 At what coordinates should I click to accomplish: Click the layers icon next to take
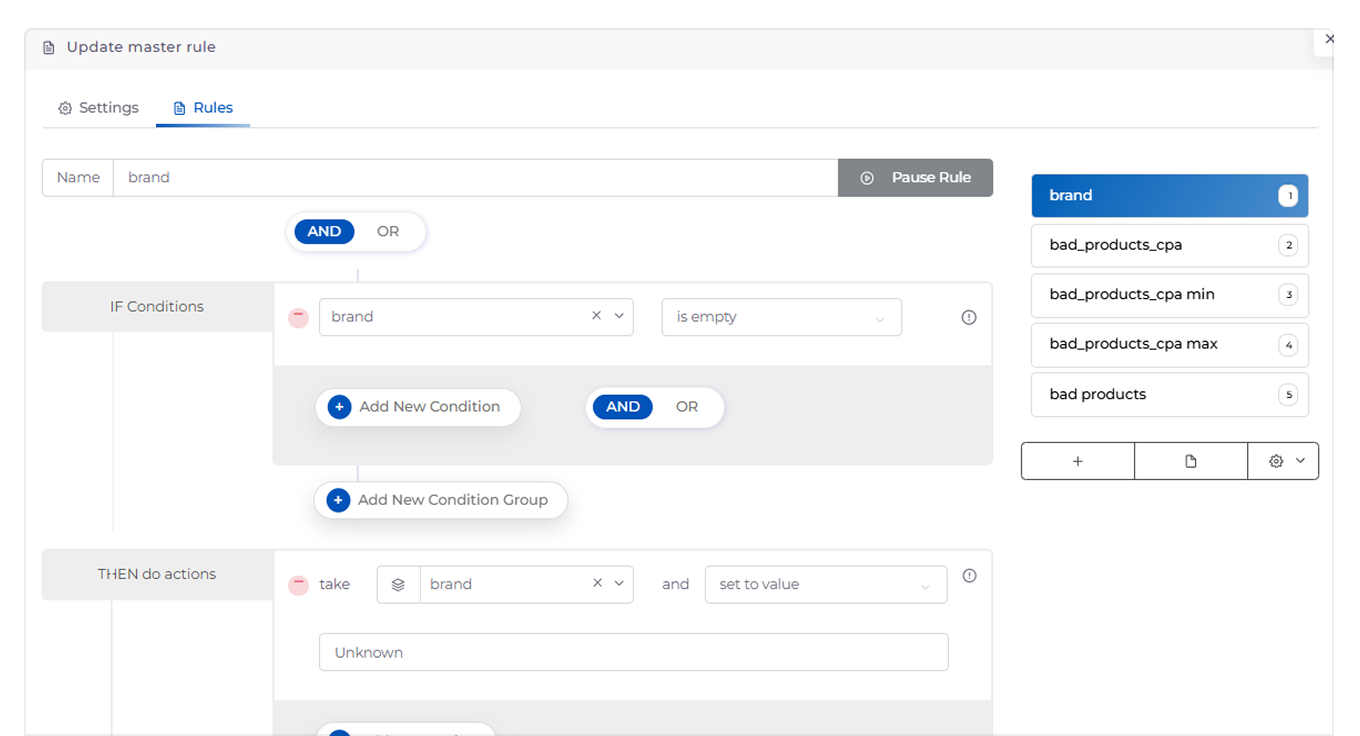[398, 585]
